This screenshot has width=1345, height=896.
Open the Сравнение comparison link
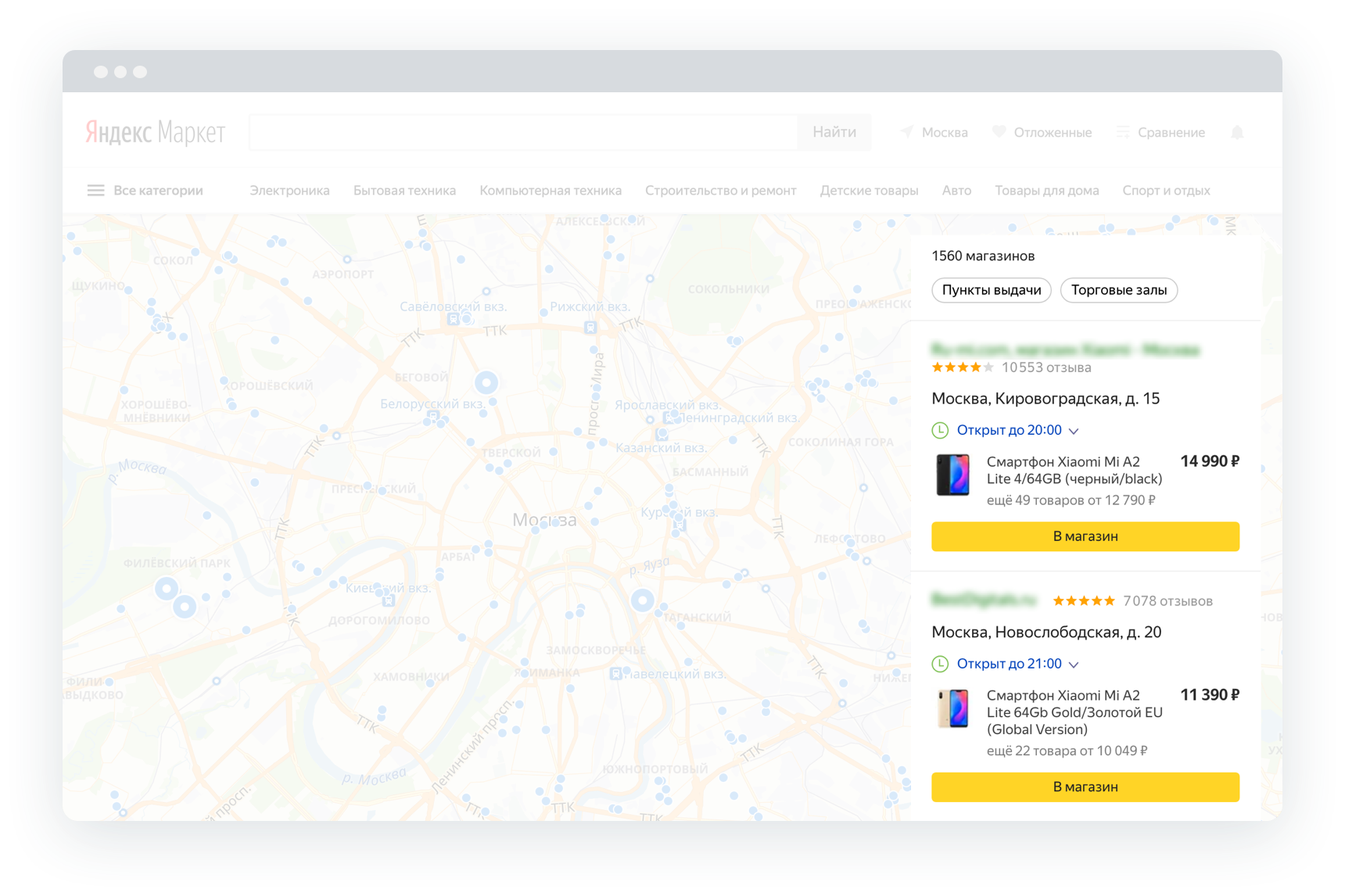coord(1171,132)
